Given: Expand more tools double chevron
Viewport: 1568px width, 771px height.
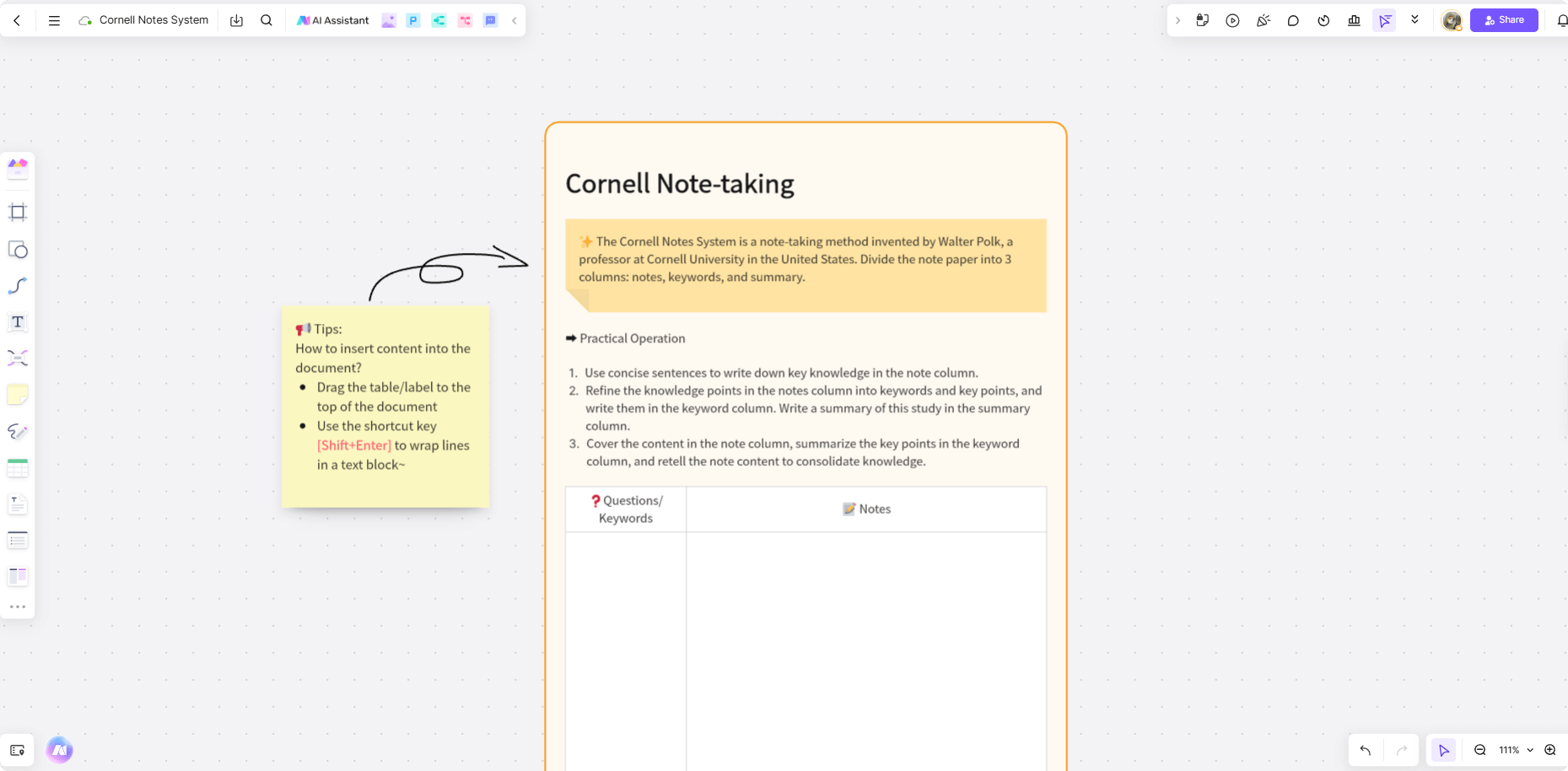Looking at the screenshot, I should (1414, 20).
